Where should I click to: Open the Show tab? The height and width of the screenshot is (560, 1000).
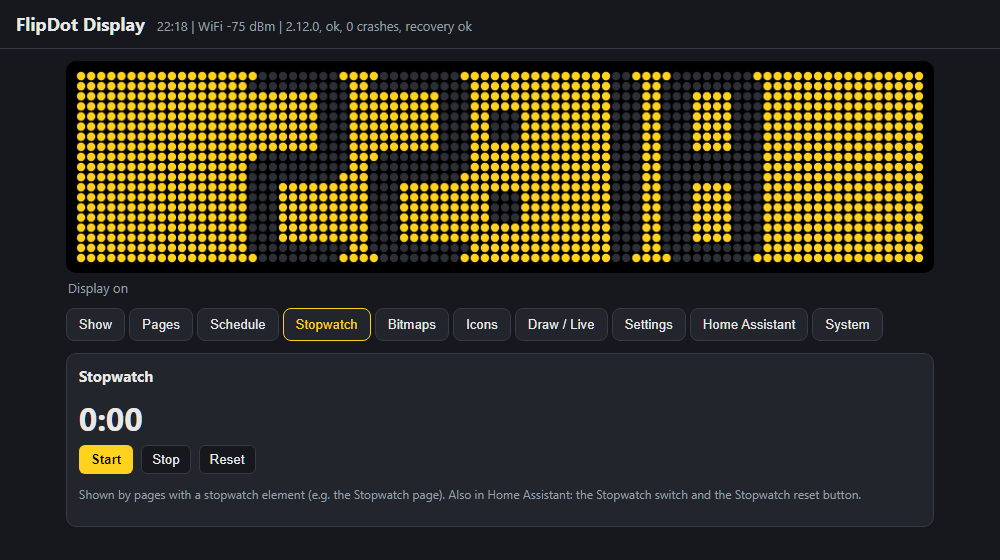(x=95, y=324)
